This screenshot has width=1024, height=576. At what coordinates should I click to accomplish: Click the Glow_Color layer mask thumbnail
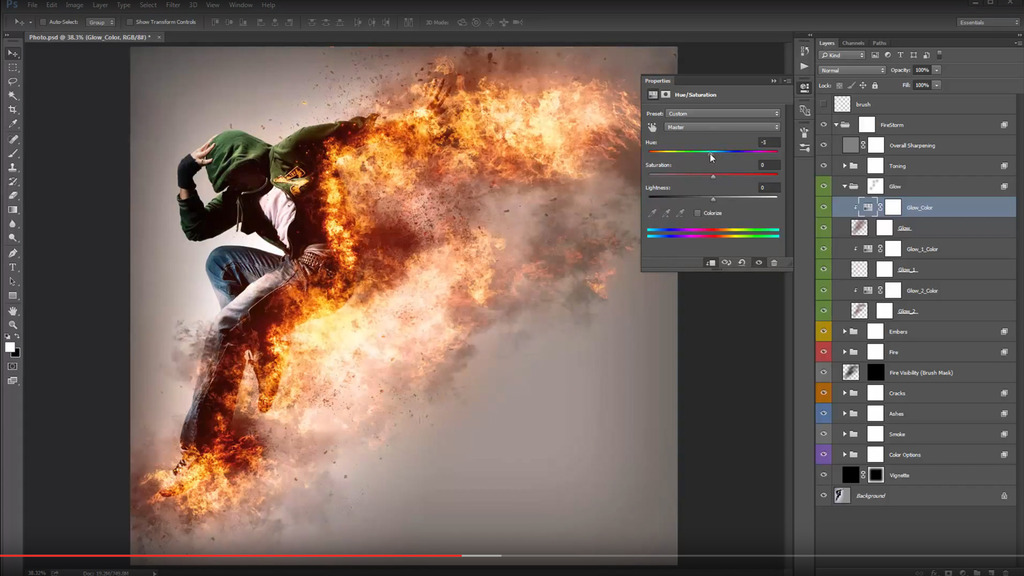[x=893, y=208]
